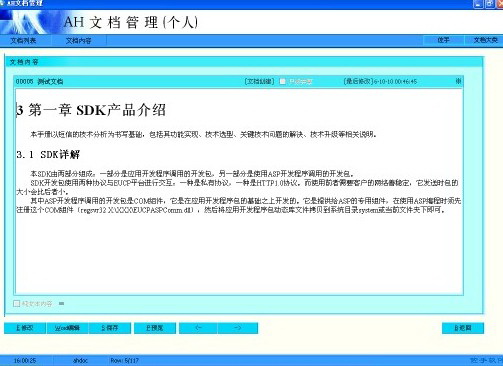This screenshot has height=366, width=503.
Task: Click the AH 文档管理 (个人) banner title
Action: click(x=131, y=22)
